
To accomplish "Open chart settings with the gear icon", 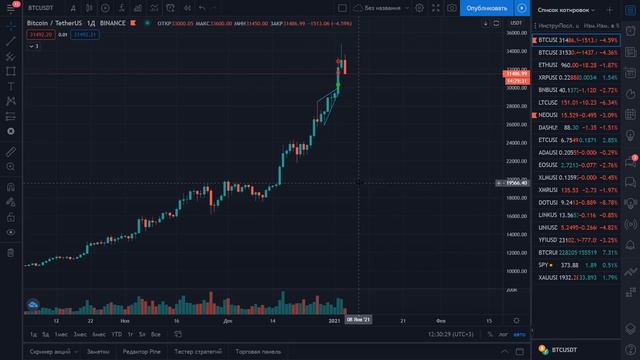I will coord(419,8).
